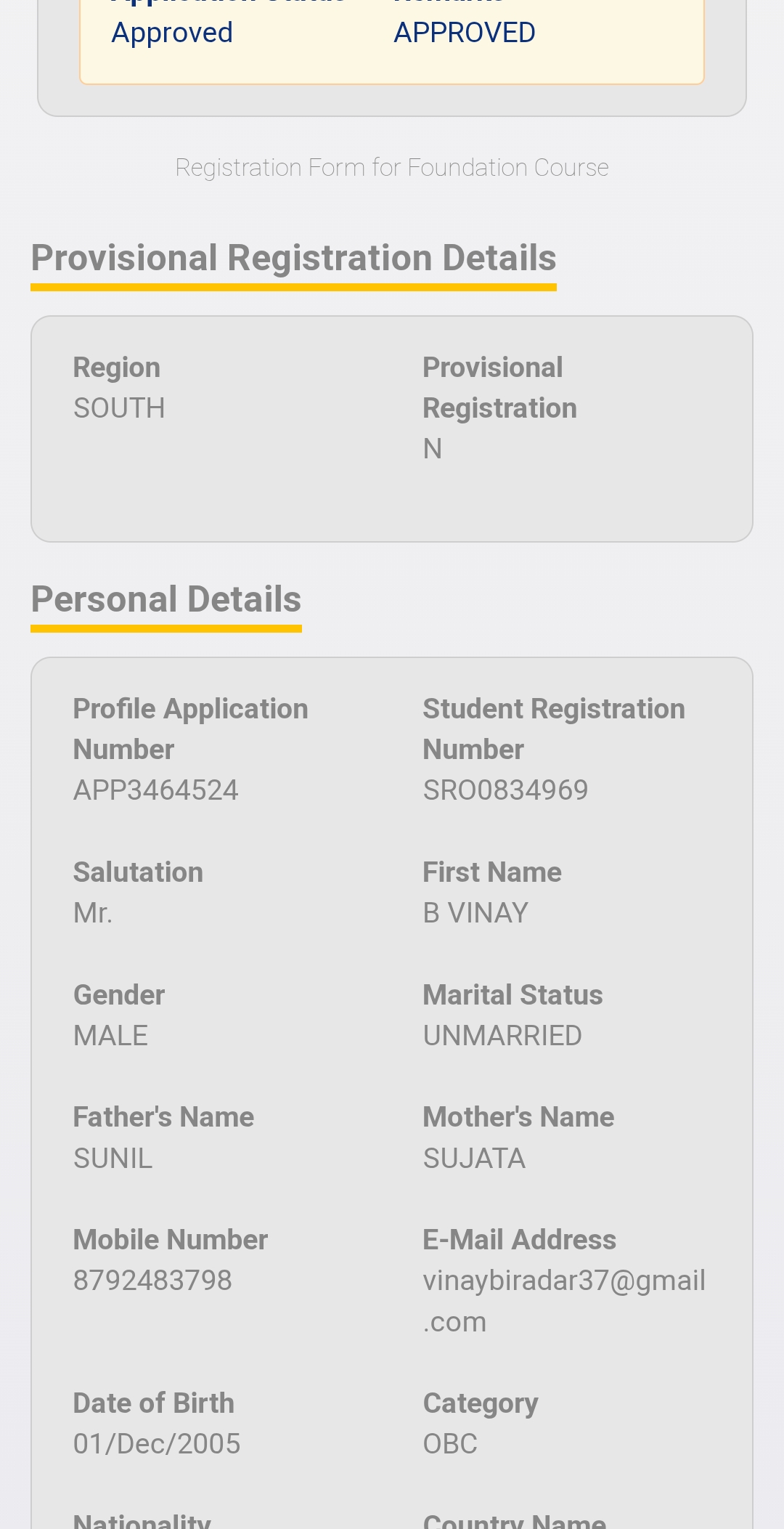Select student registration number SRO0834969
784x1529 pixels.
505,790
